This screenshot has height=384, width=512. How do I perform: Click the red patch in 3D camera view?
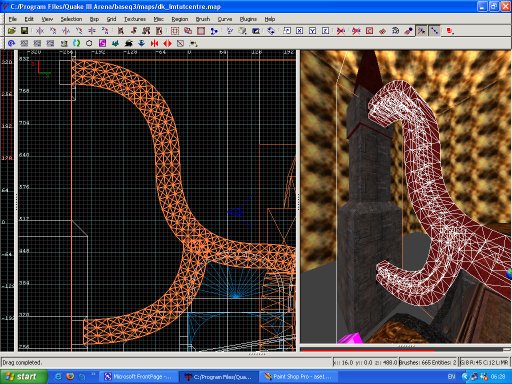(437, 193)
